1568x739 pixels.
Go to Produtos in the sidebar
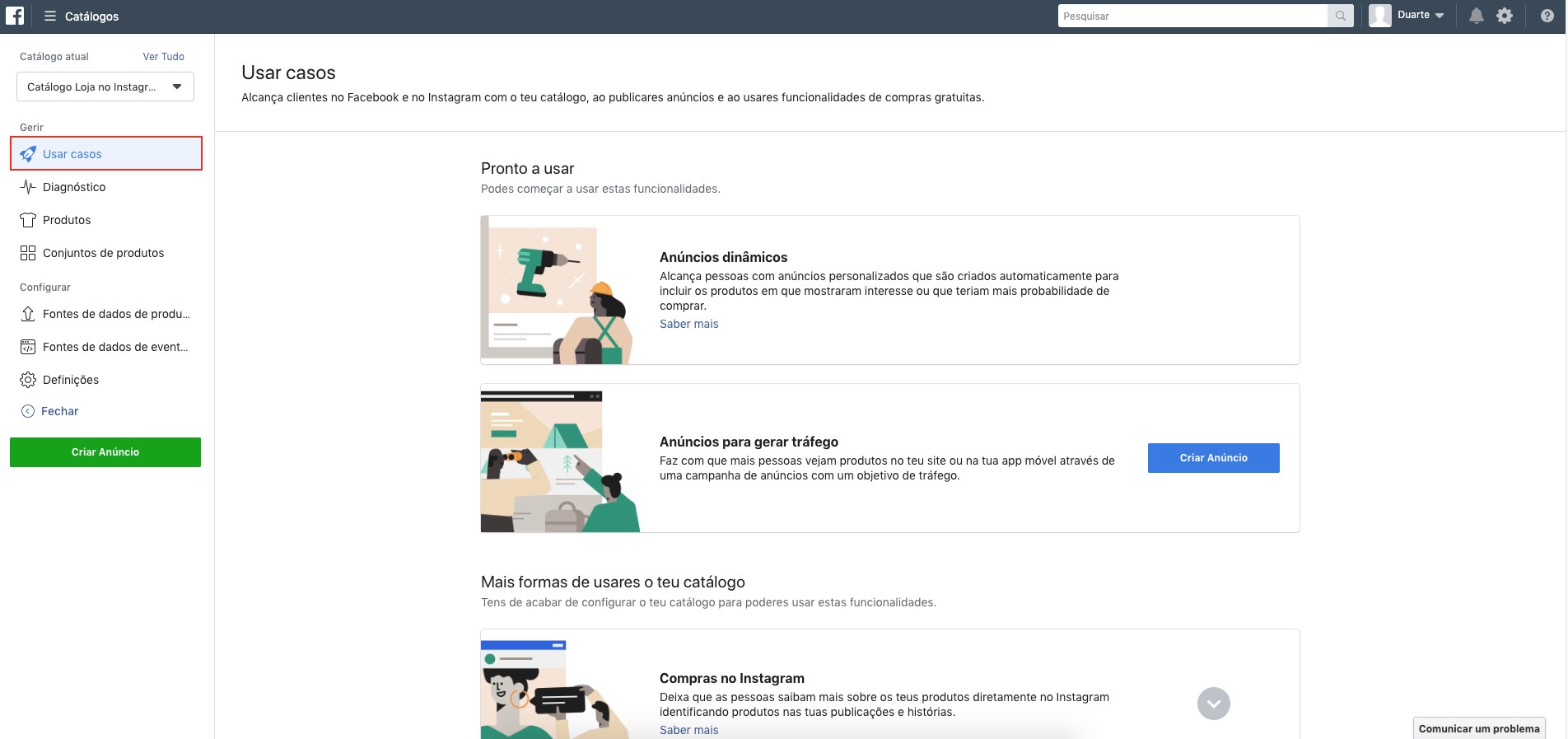106,220
